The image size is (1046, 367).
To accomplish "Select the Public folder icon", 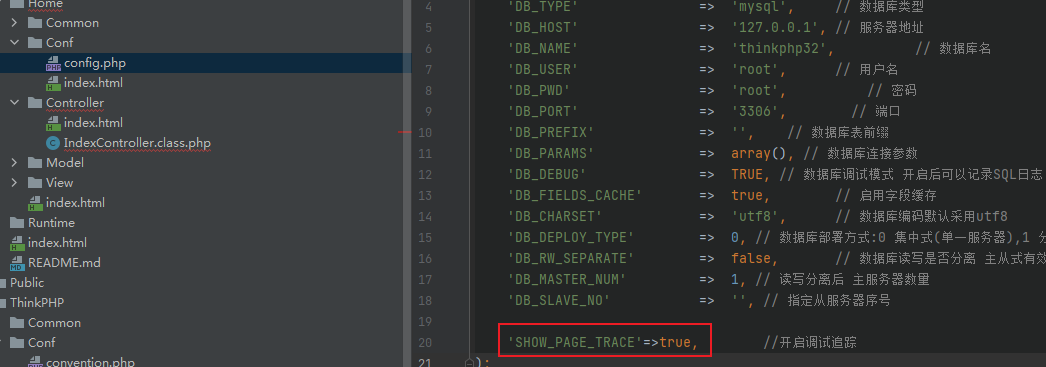I will point(3,283).
